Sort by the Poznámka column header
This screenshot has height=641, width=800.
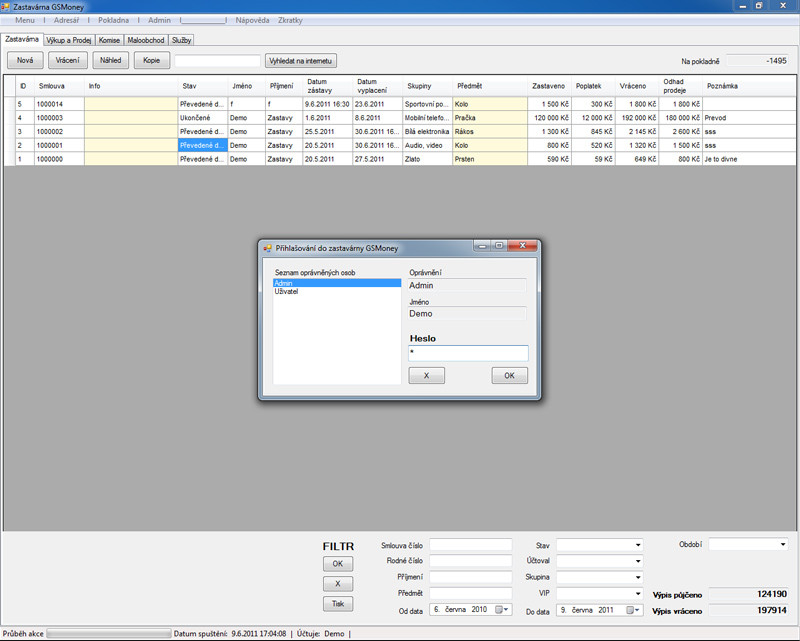tap(748, 86)
